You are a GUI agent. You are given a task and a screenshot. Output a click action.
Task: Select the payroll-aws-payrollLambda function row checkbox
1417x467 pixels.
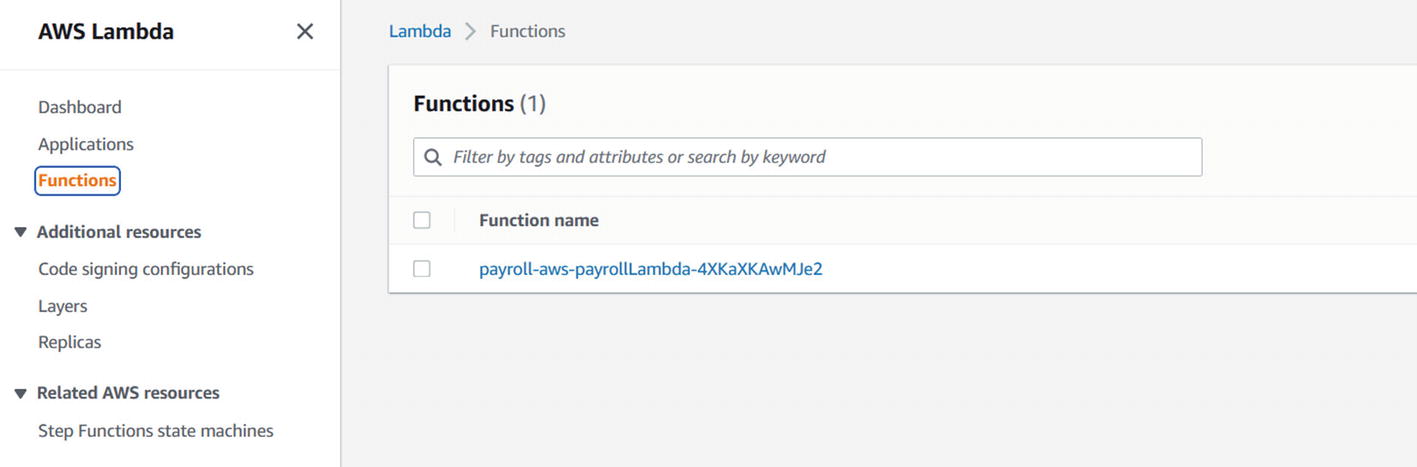click(x=422, y=269)
